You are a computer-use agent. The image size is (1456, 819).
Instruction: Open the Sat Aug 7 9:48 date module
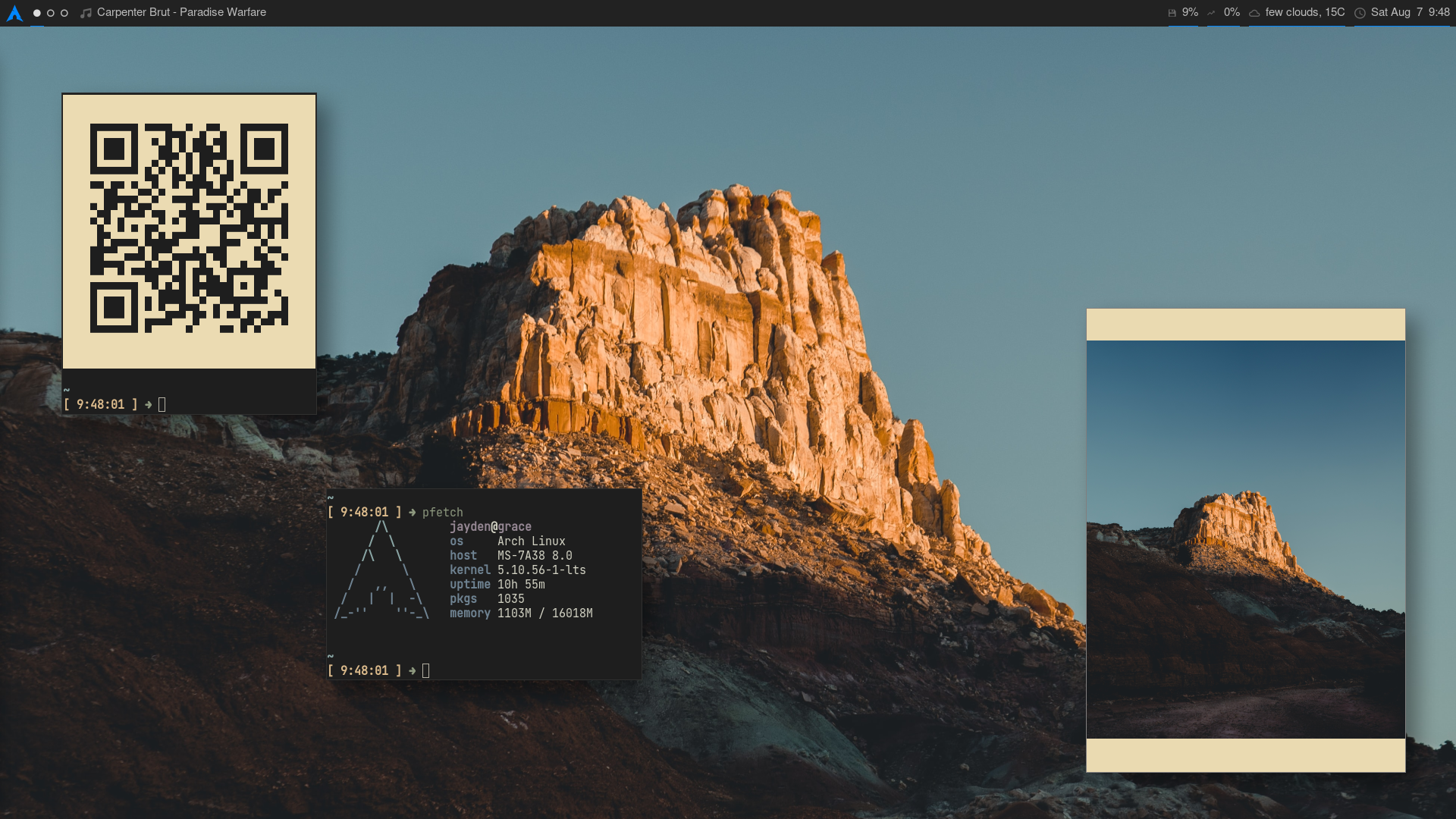click(1410, 12)
